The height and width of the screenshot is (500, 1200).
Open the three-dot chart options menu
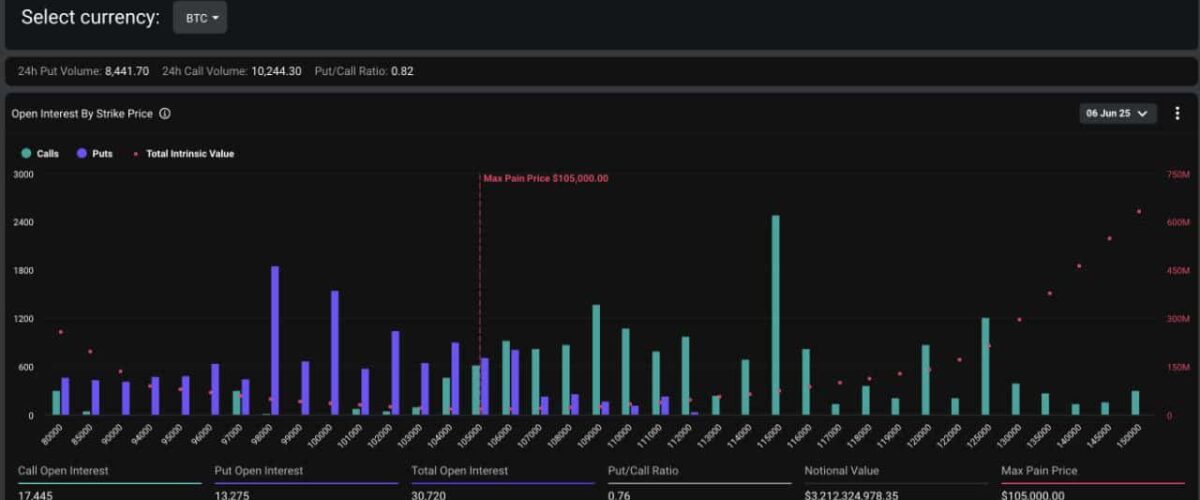(1177, 113)
